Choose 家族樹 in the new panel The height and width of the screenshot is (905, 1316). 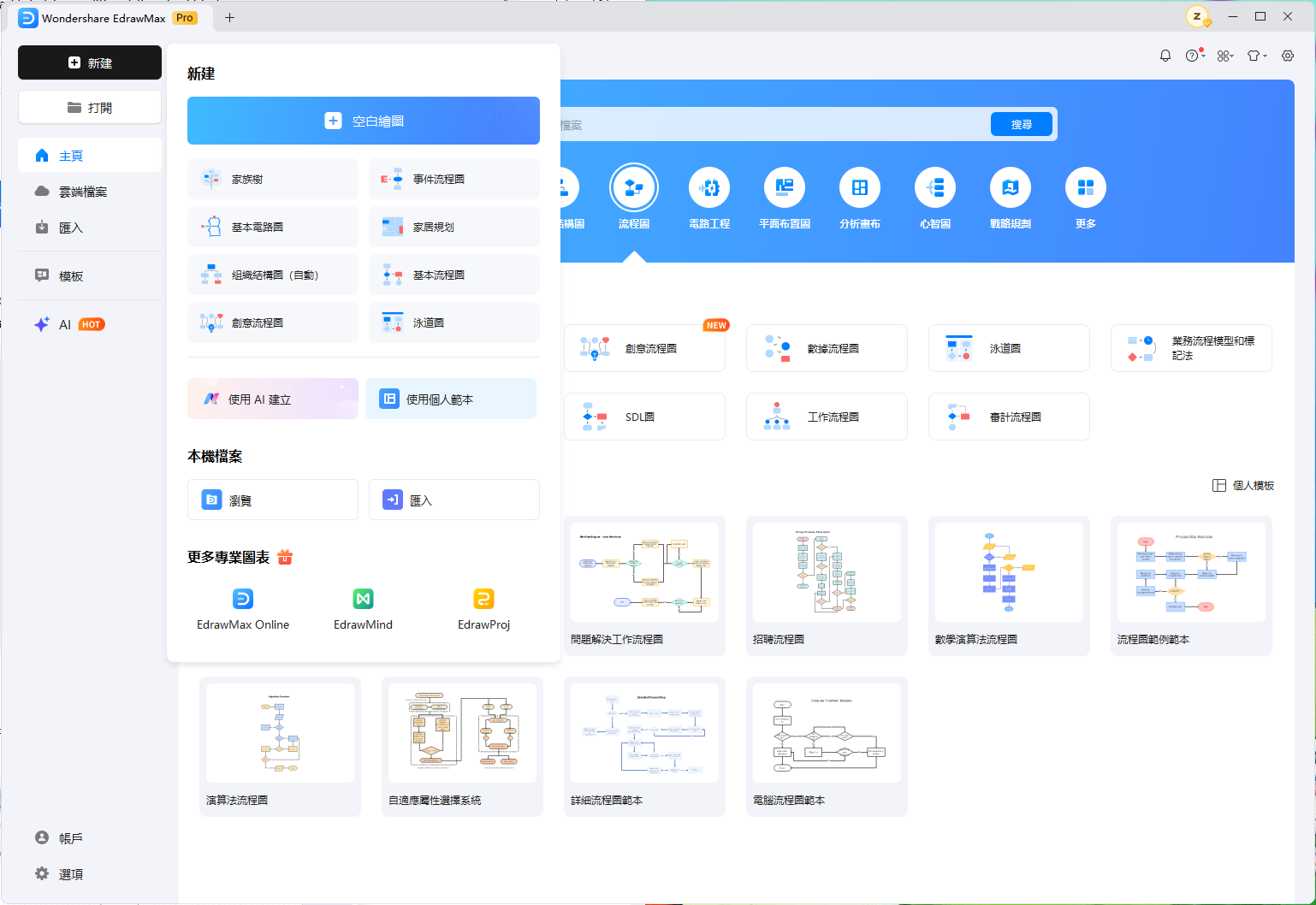(x=273, y=179)
